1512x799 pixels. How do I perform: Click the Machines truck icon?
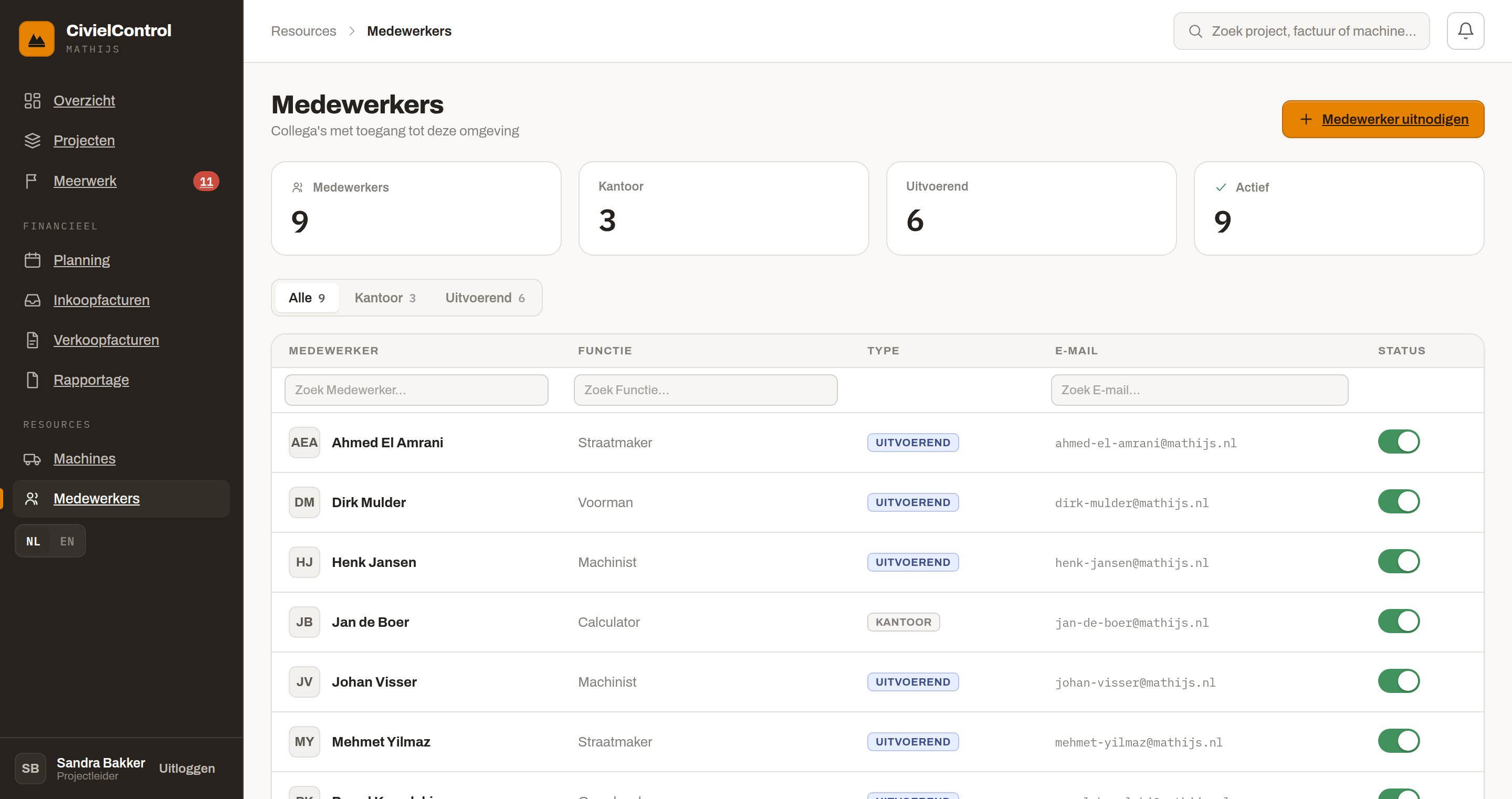coord(32,458)
